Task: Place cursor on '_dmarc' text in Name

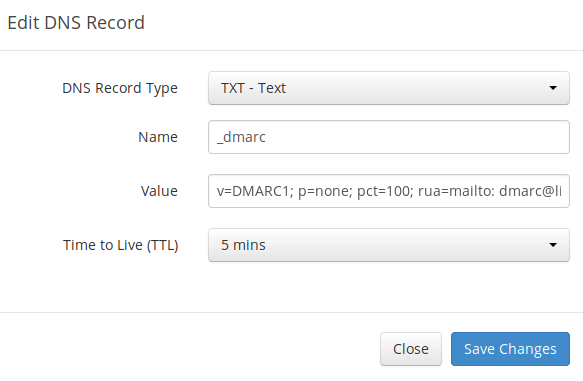Action: click(x=241, y=137)
